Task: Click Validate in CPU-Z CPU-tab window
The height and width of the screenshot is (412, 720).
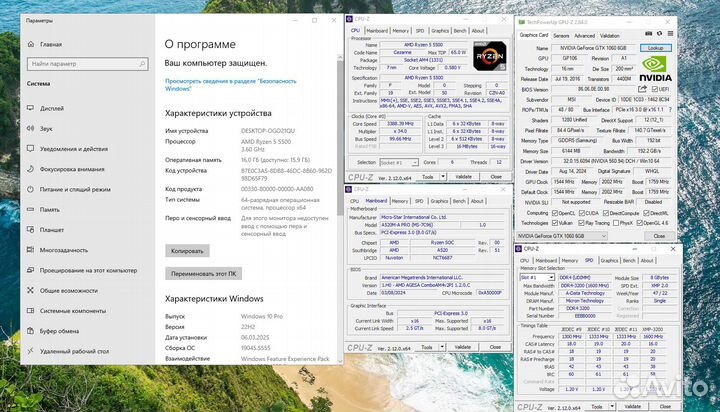Action: pos(463,177)
